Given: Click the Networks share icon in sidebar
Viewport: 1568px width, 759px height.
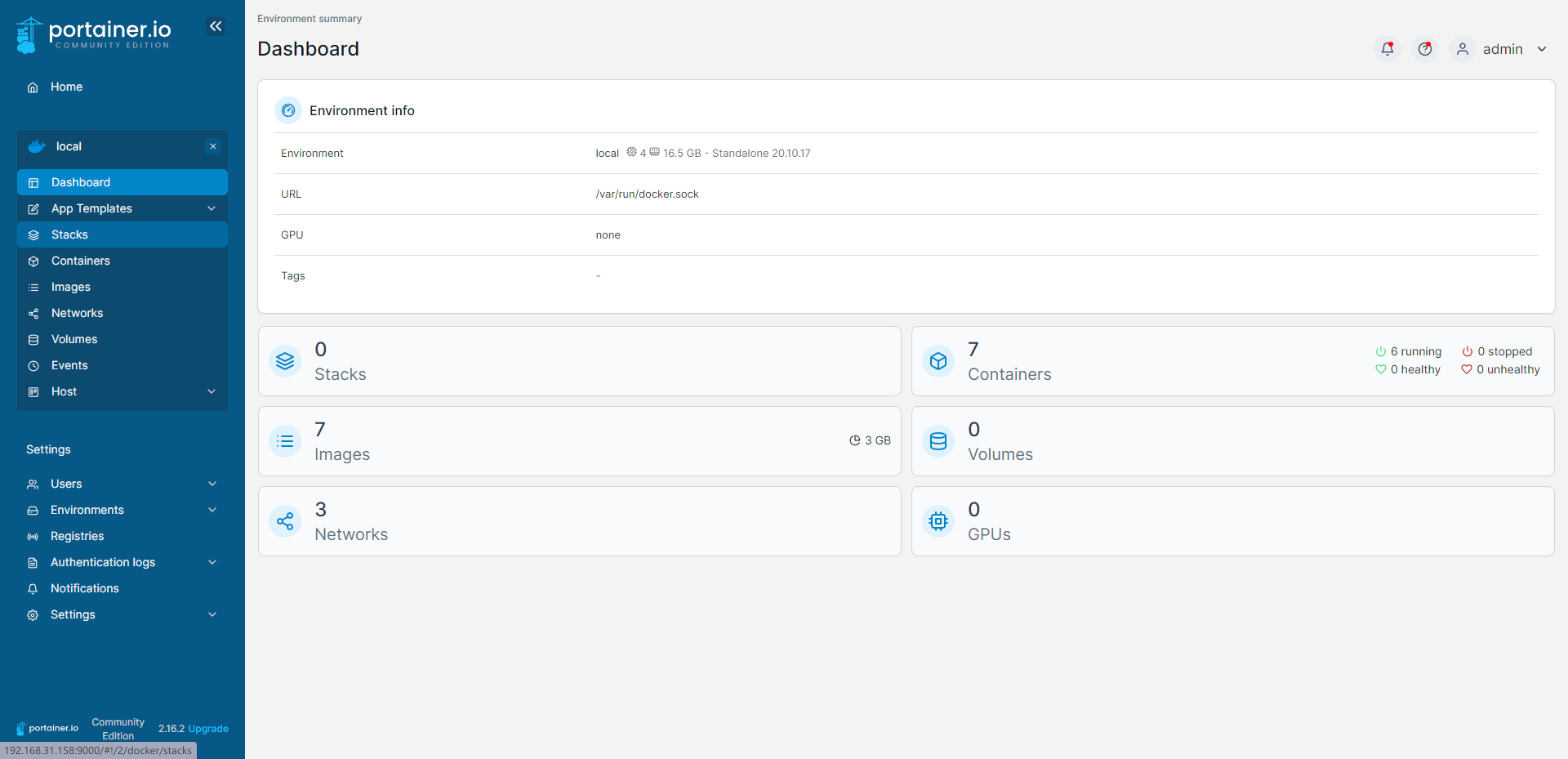Looking at the screenshot, I should [x=33, y=314].
